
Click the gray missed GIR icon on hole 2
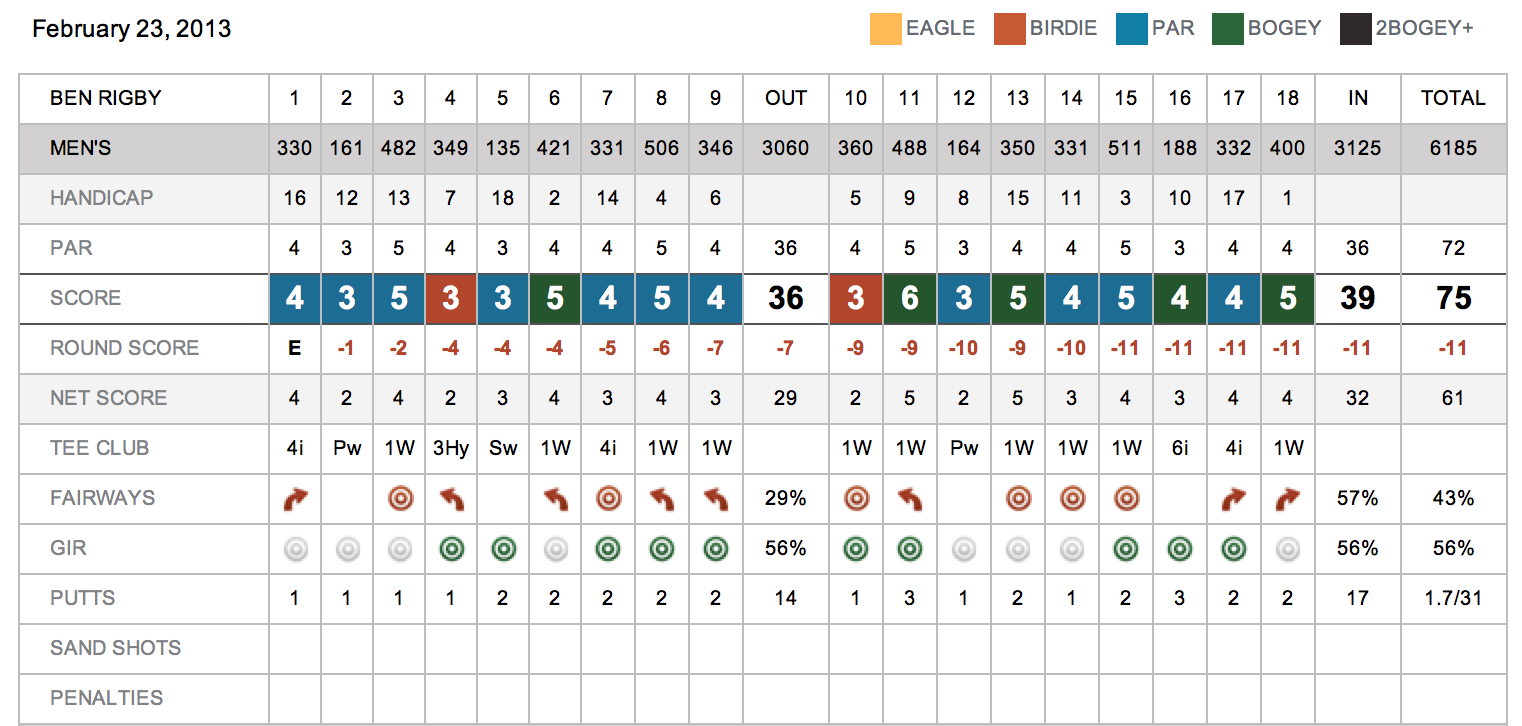347,548
